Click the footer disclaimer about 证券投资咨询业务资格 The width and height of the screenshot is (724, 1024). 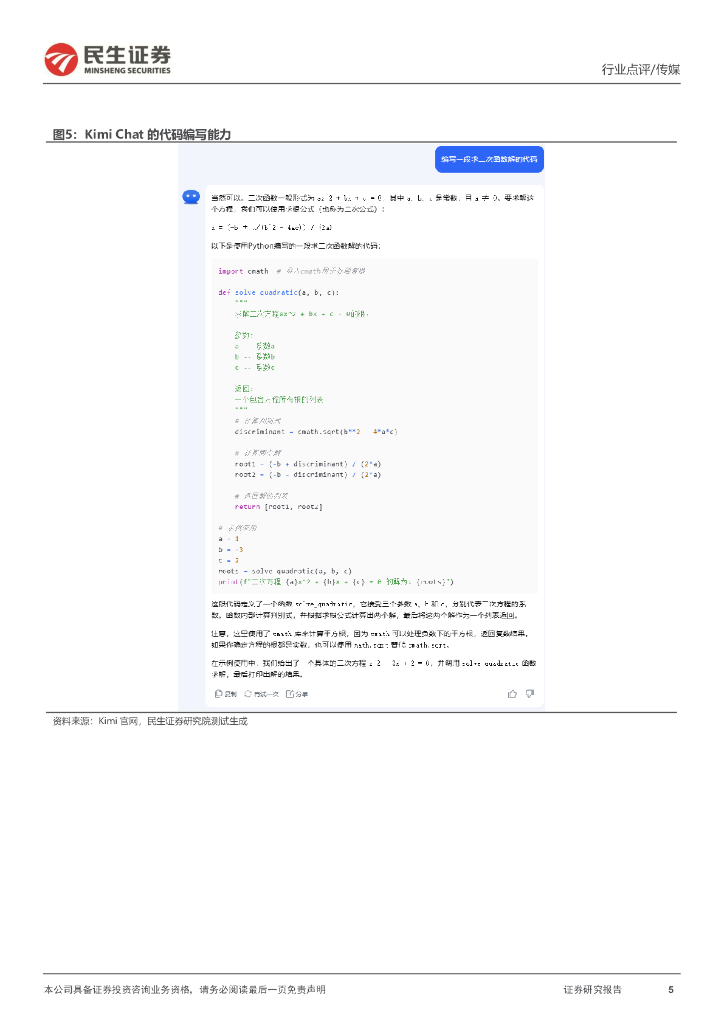coord(184,989)
